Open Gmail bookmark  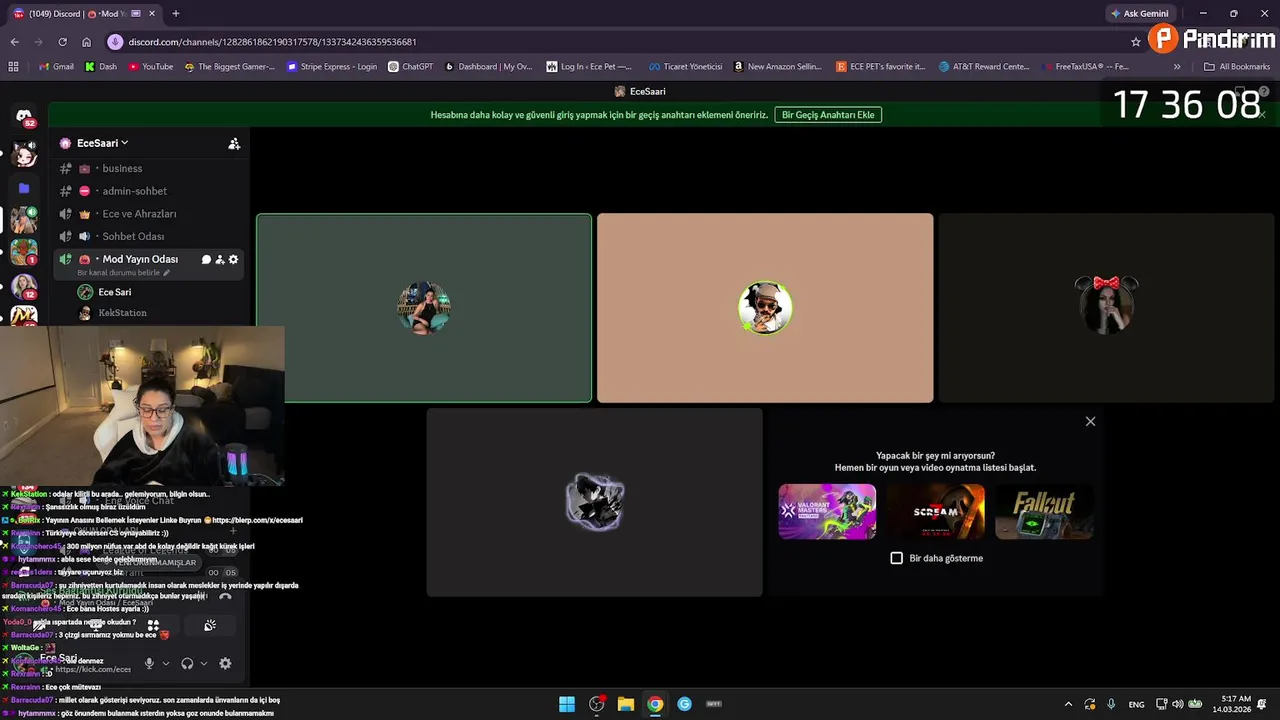(56, 67)
